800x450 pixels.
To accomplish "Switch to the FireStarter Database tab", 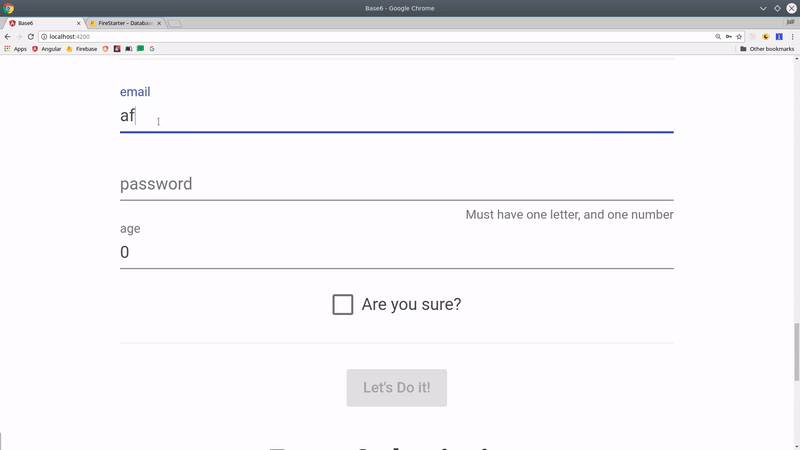I will coord(122,23).
